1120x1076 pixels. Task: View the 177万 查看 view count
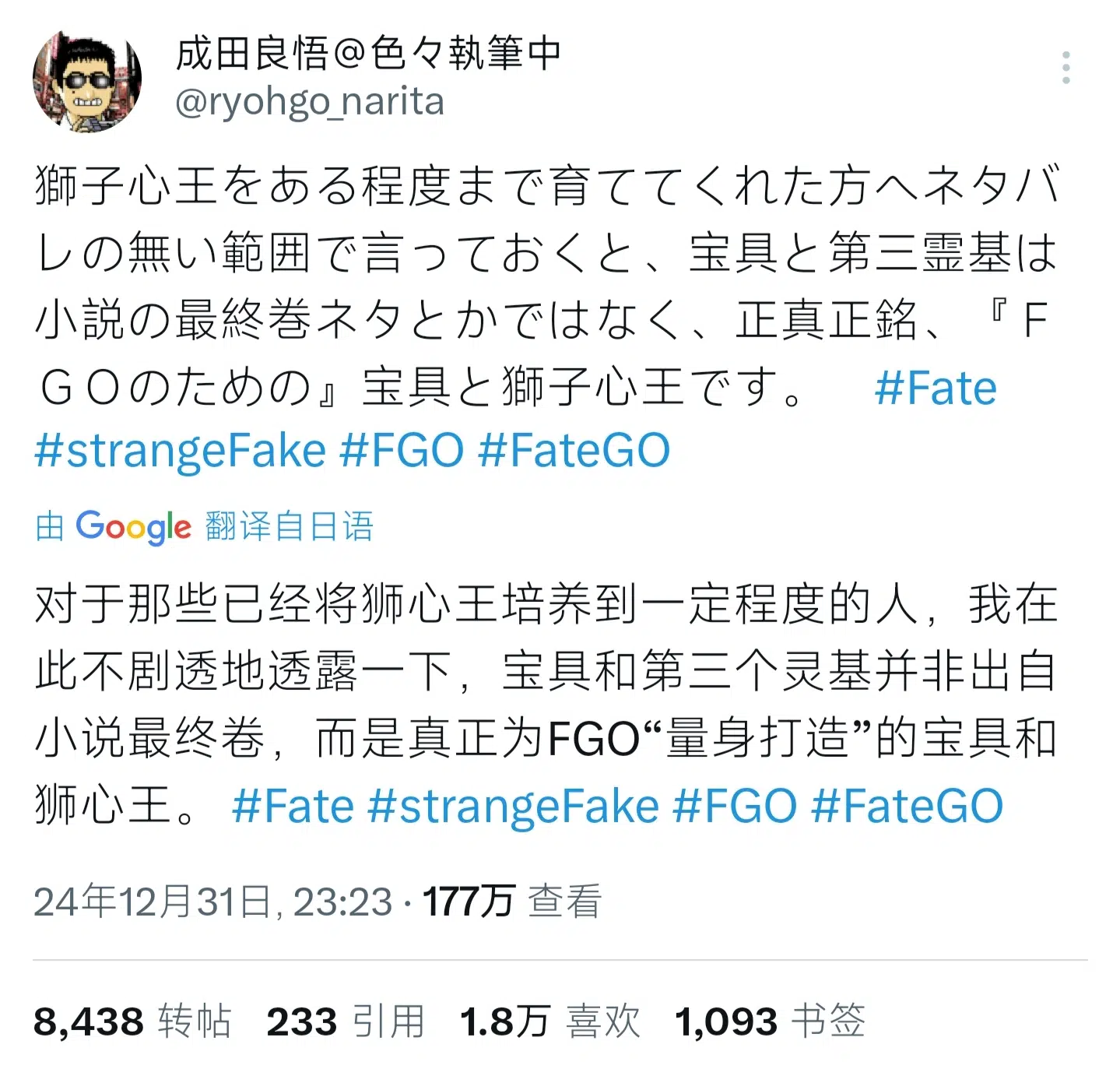click(x=511, y=902)
